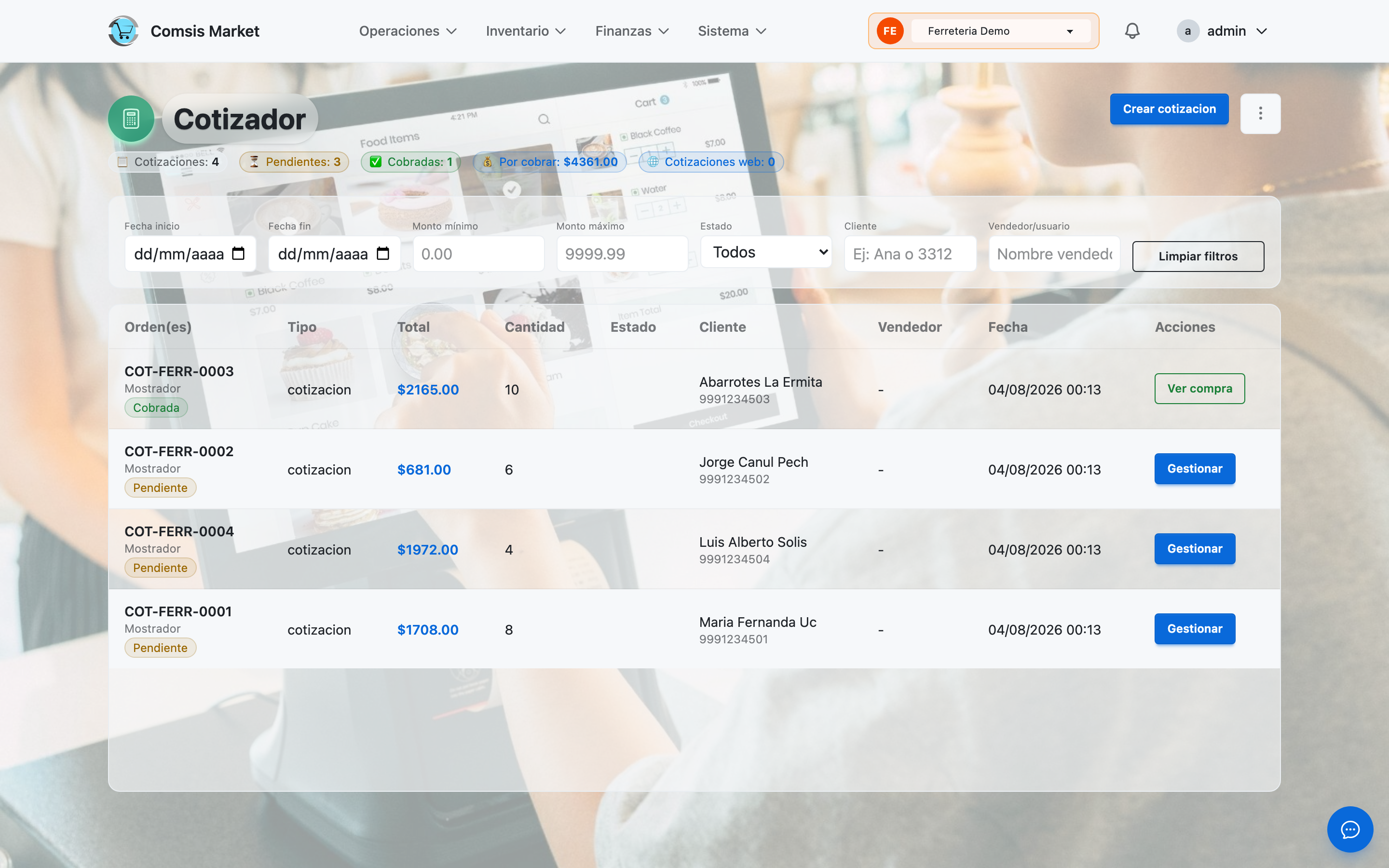Click Crear cotizacion button
Screen dimensions: 1389x868
[1169, 109]
